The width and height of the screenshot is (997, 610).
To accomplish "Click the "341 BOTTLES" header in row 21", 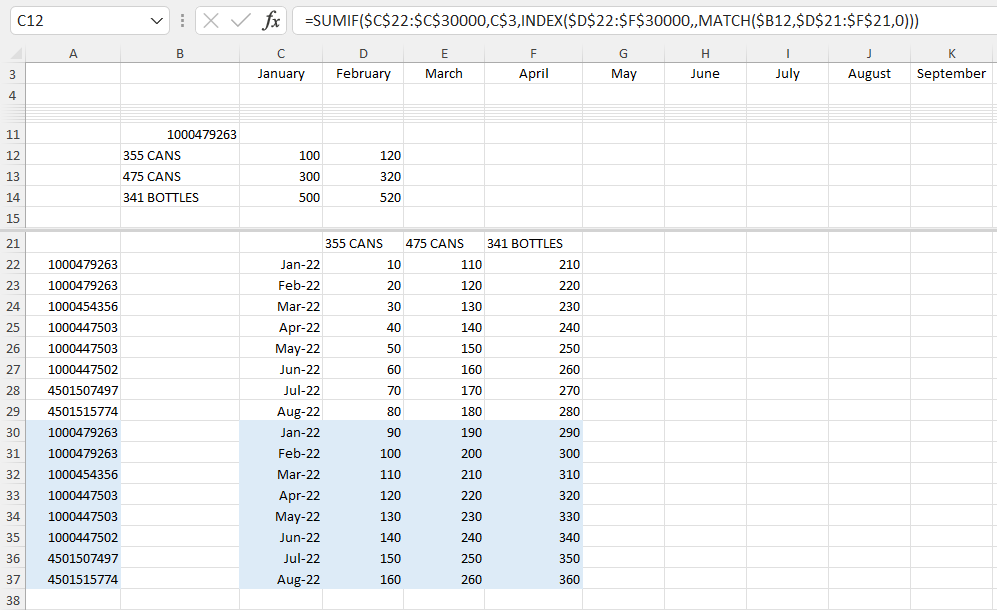I will 533,243.
